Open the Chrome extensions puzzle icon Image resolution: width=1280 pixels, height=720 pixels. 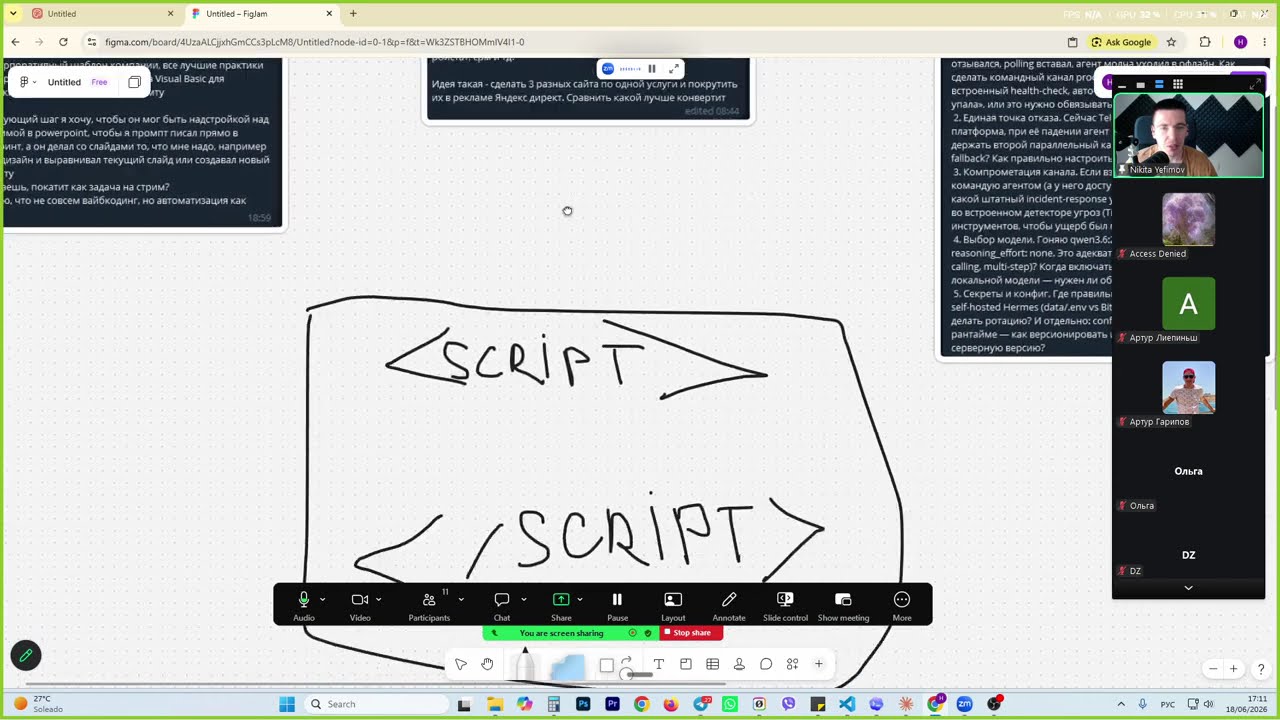coord(1205,42)
